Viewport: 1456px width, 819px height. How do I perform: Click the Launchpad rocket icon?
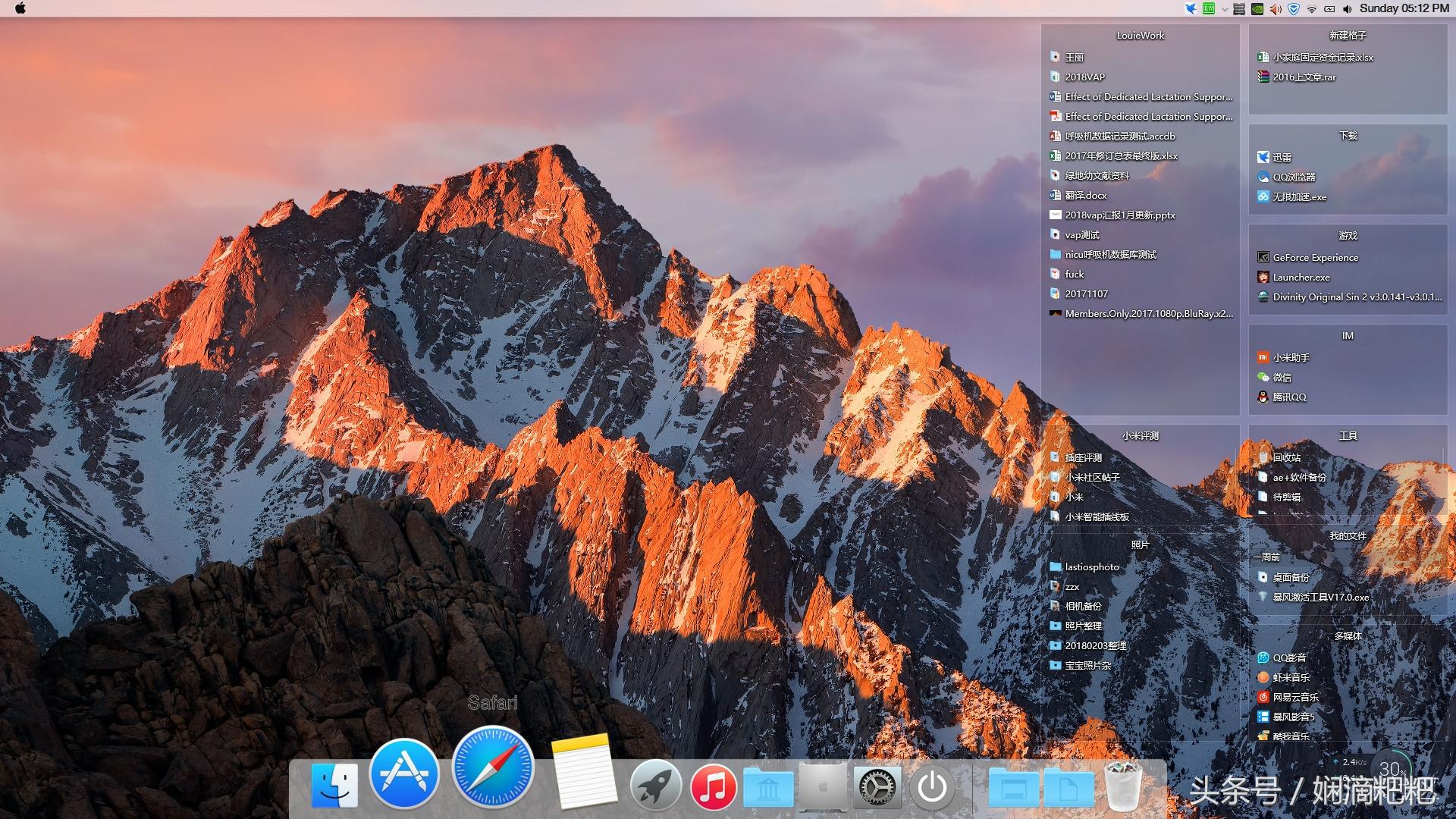pos(655,786)
